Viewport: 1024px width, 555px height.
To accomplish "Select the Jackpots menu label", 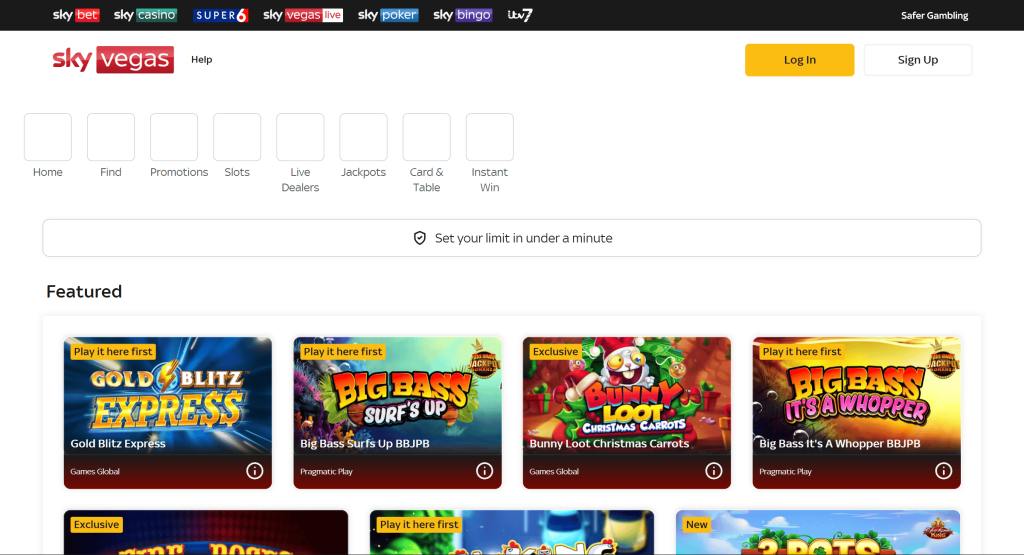I will [364, 172].
